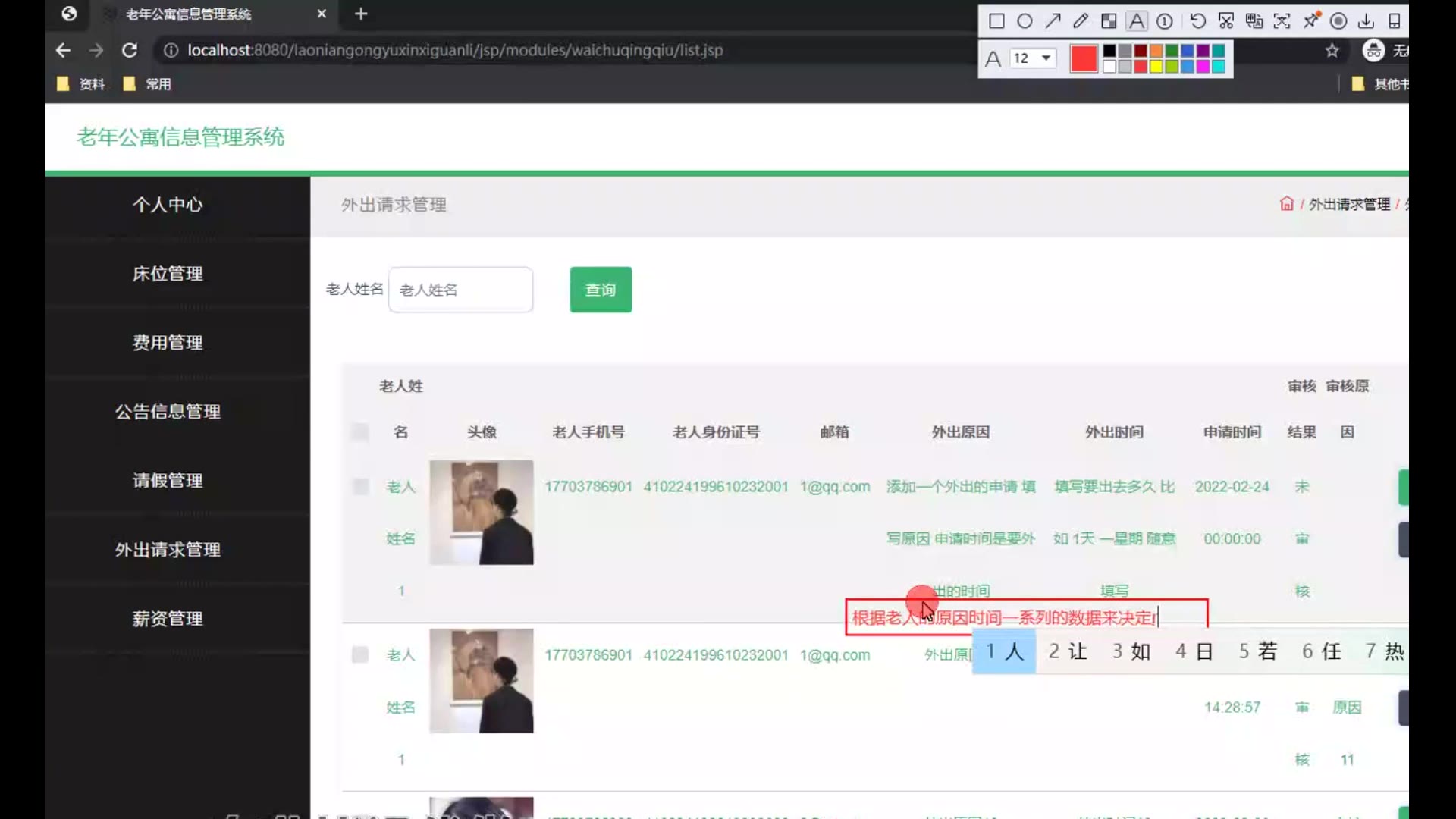The height and width of the screenshot is (819, 1456).
Task: Select the rectangle annotation tool
Action: [x=996, y=21]
